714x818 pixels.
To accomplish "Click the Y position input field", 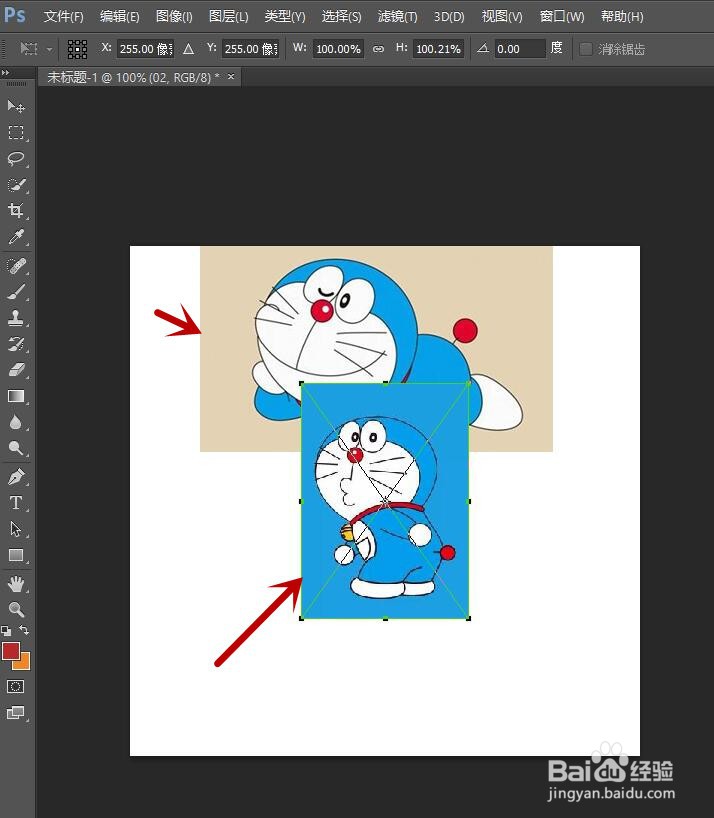I will pyautogui.click(x=251, y=49).
